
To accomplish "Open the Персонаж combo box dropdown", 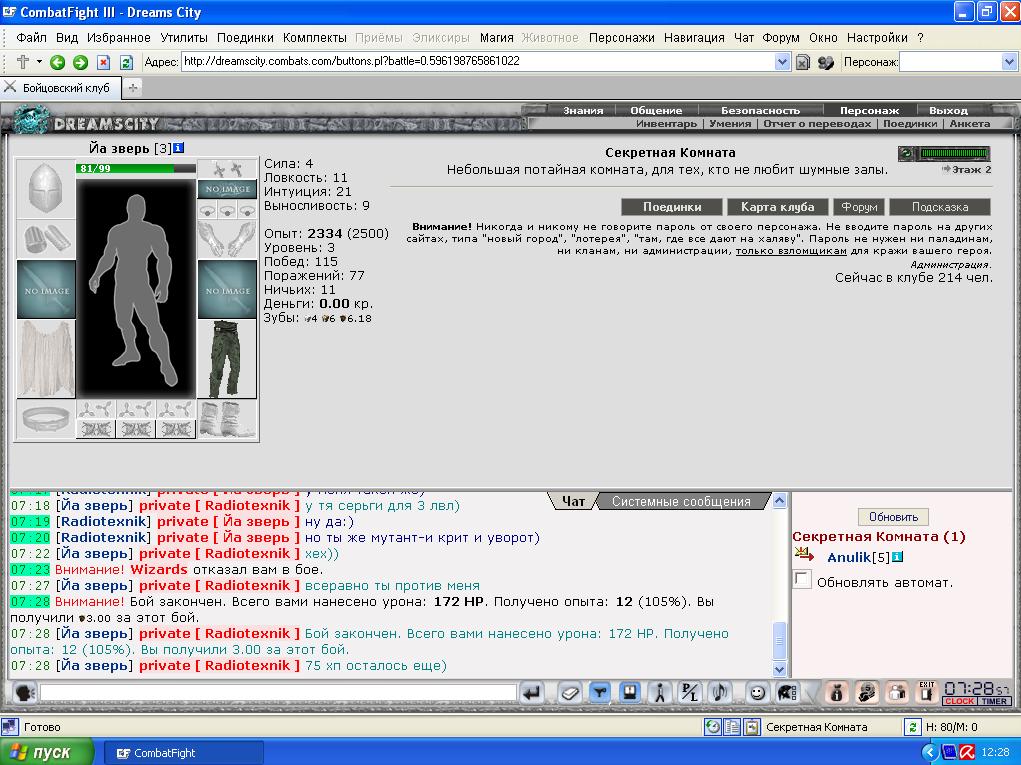I will (1009, 62).
